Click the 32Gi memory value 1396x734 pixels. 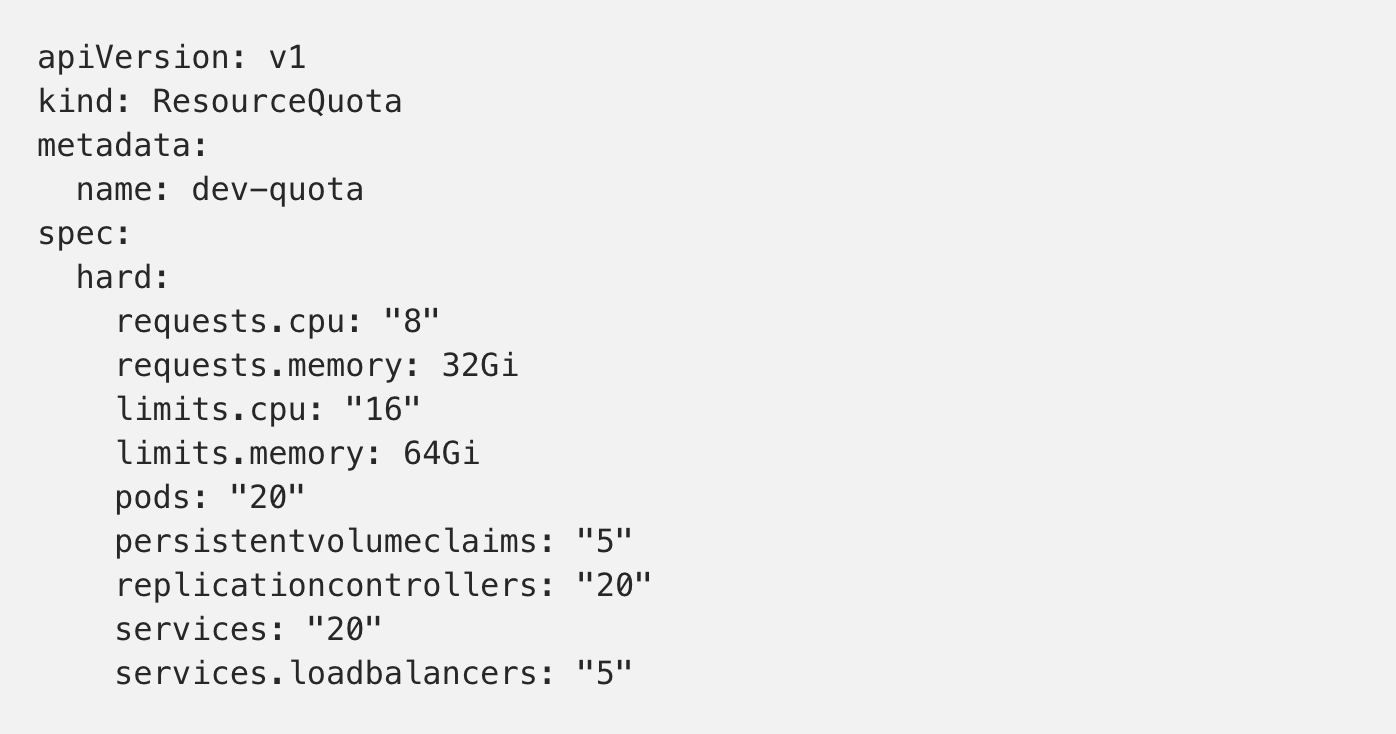480,366
